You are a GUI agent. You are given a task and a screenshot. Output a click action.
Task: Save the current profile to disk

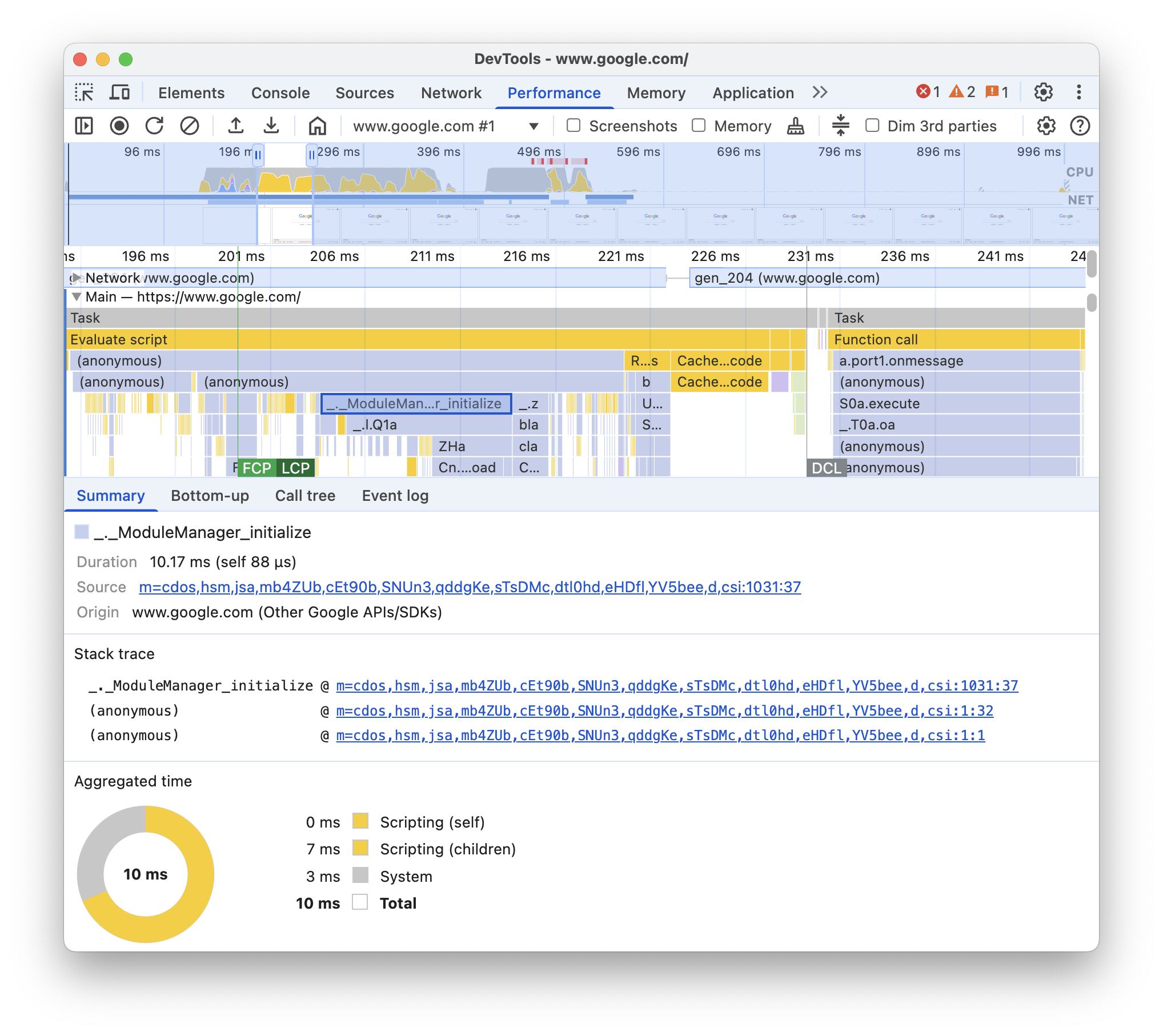[271, 126]
